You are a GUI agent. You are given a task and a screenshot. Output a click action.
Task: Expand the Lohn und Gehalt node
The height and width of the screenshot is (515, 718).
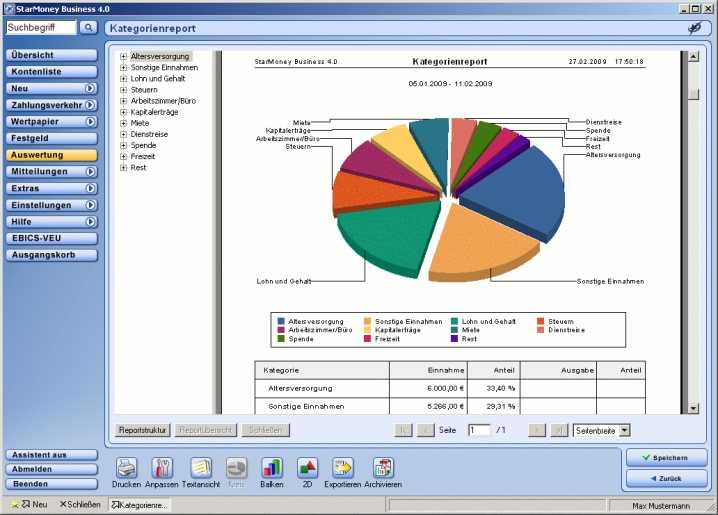pos(123,79)
